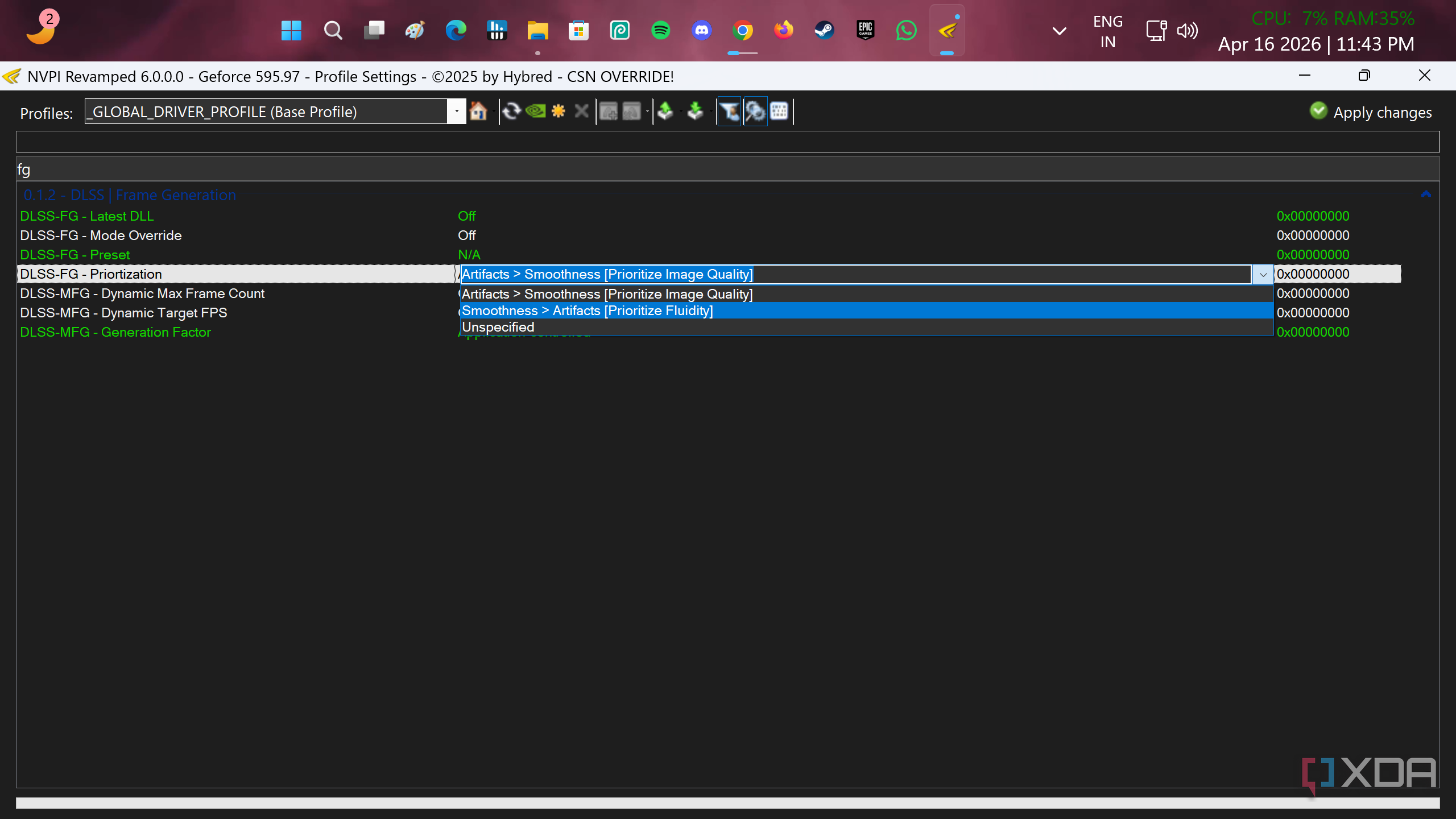Open the Windows Start menu
The width and height of the screenshot is (1456, 819).
[291, 30]
